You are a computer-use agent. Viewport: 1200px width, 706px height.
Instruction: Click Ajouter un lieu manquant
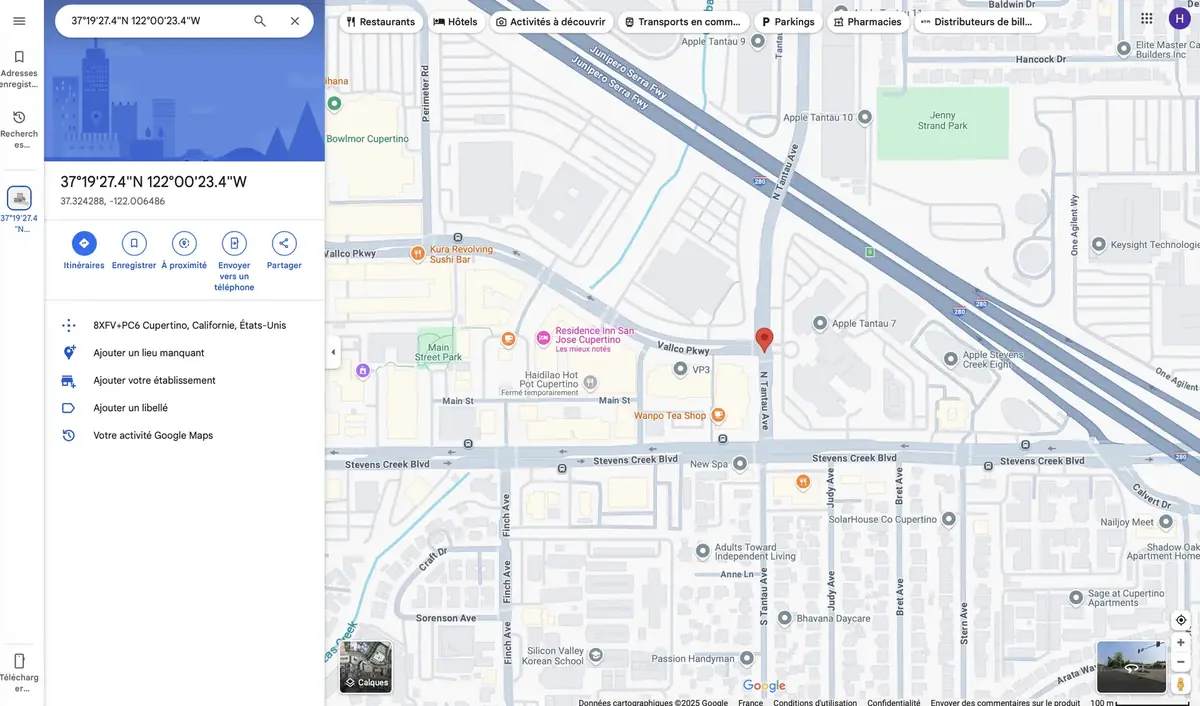149,353
